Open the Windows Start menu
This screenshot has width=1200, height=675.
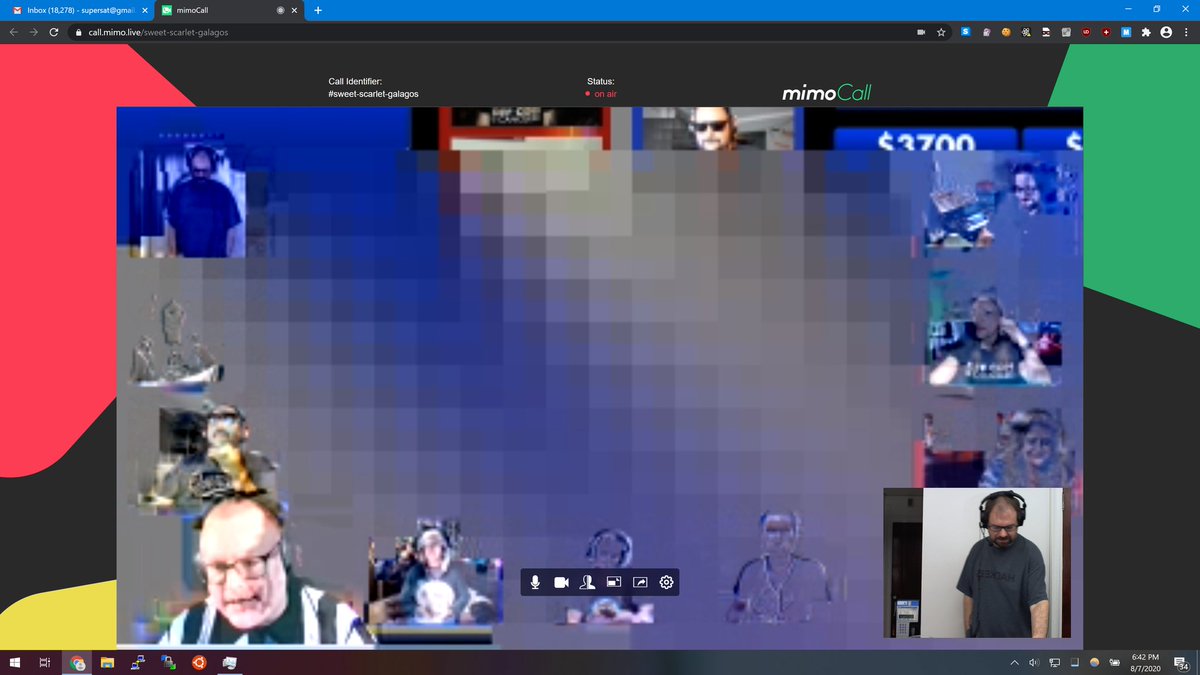click(14, 662)
